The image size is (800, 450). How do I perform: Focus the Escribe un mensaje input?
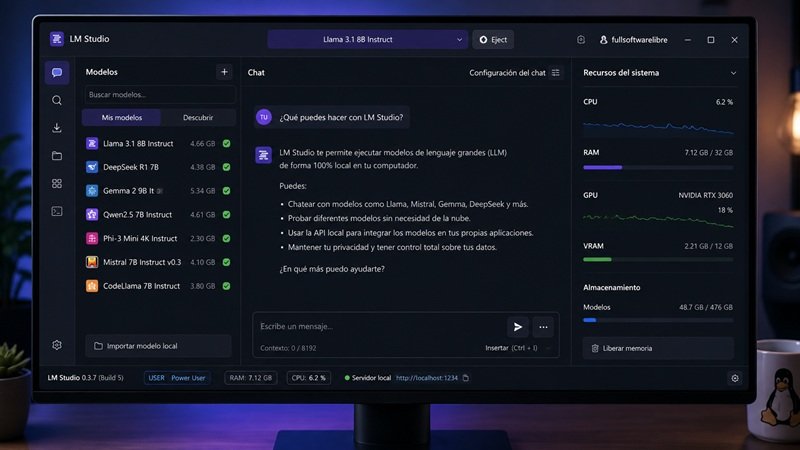[x=380, y=327]
